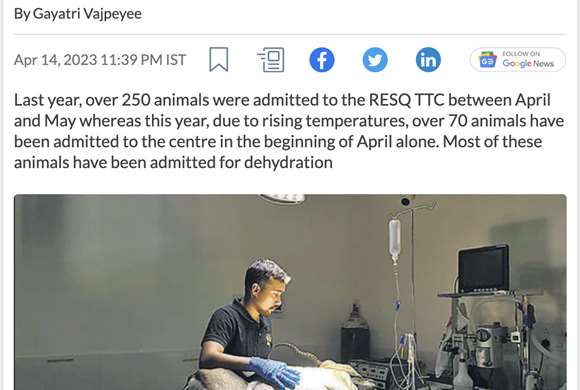Open the article summary reader icon
The width and height of the screenshot is (580, 390).
point(271,60)
